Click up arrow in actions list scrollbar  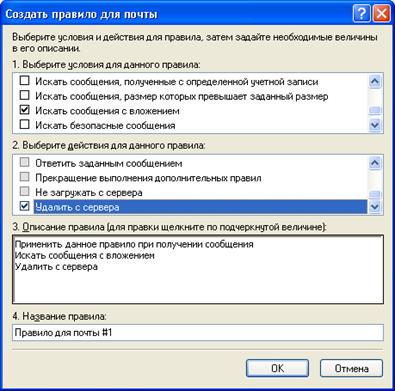point(375,163)
